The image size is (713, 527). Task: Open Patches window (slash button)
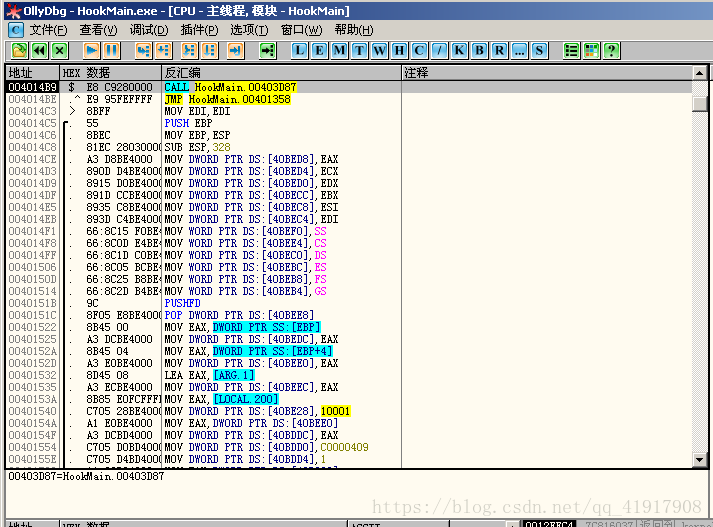click(x=439, y=50)
